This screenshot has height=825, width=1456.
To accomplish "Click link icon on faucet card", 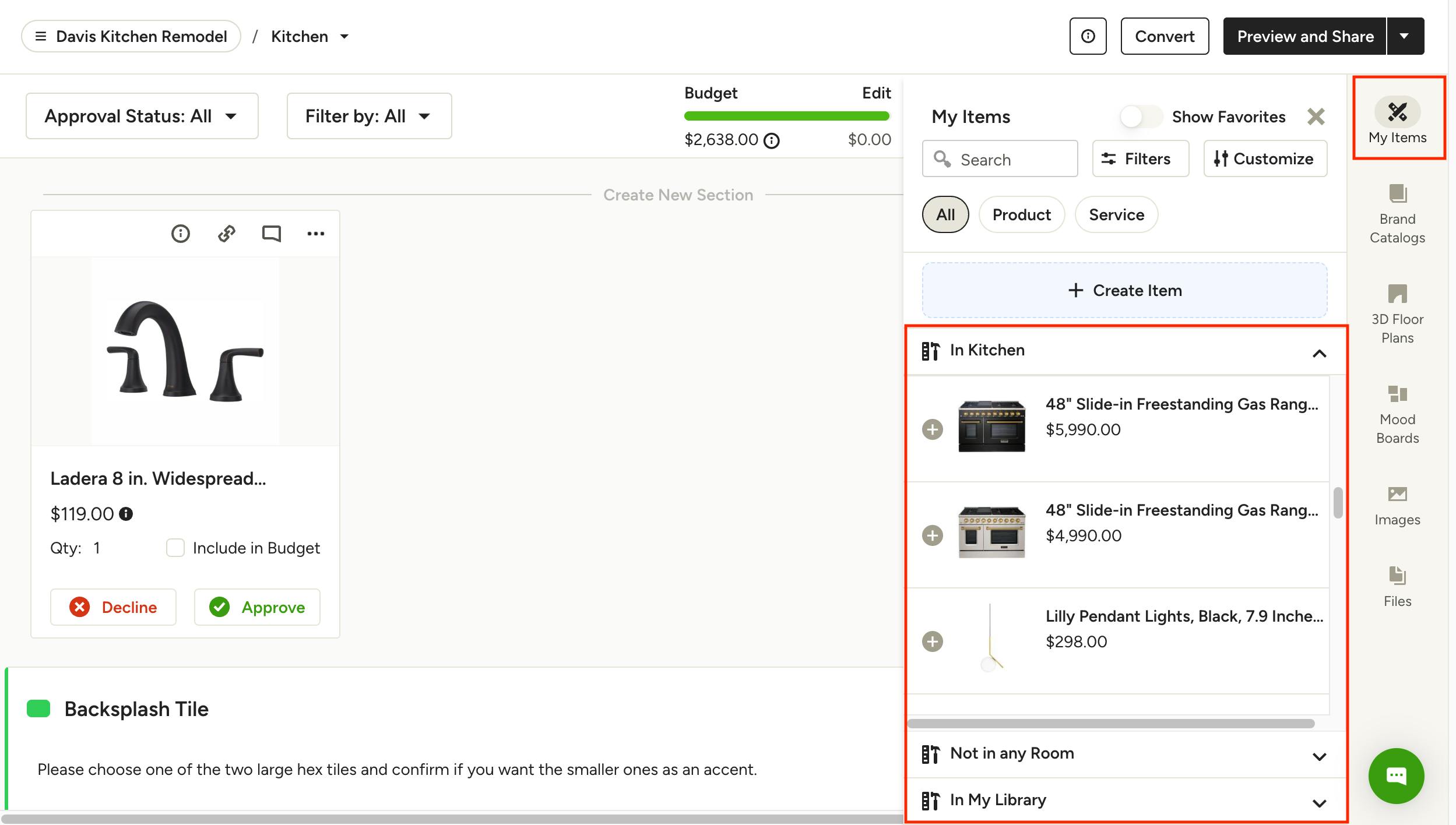I will (226, 234).
